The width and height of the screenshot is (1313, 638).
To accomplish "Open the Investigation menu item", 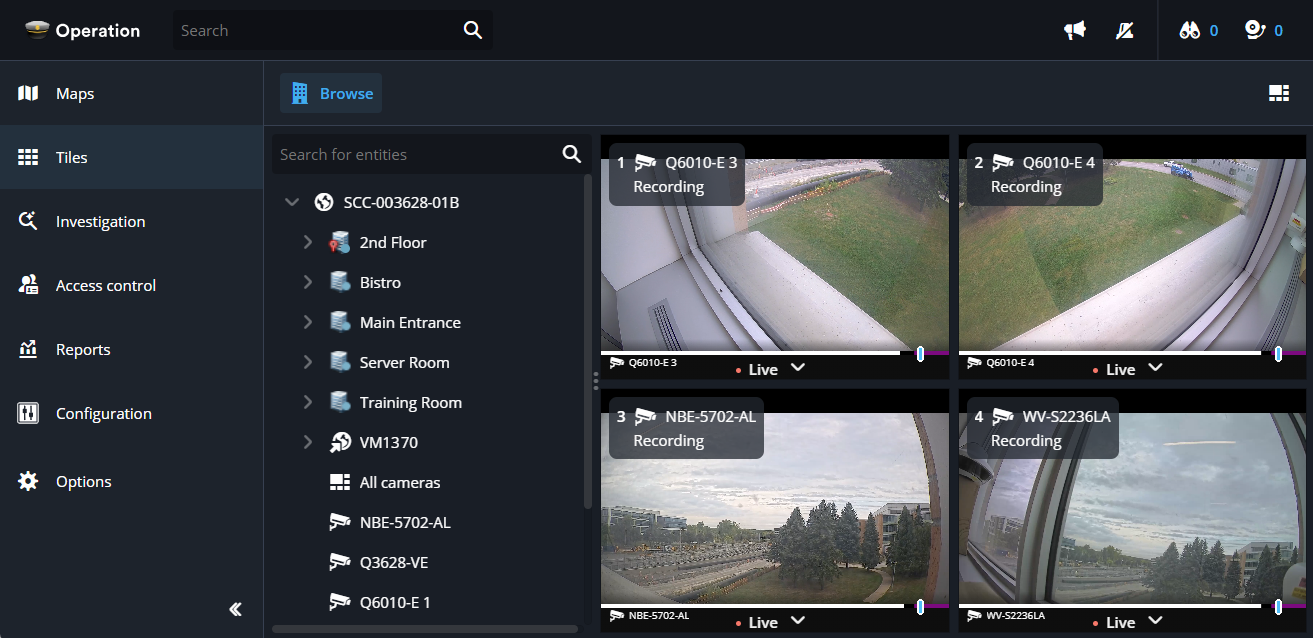I will [100, 221].
